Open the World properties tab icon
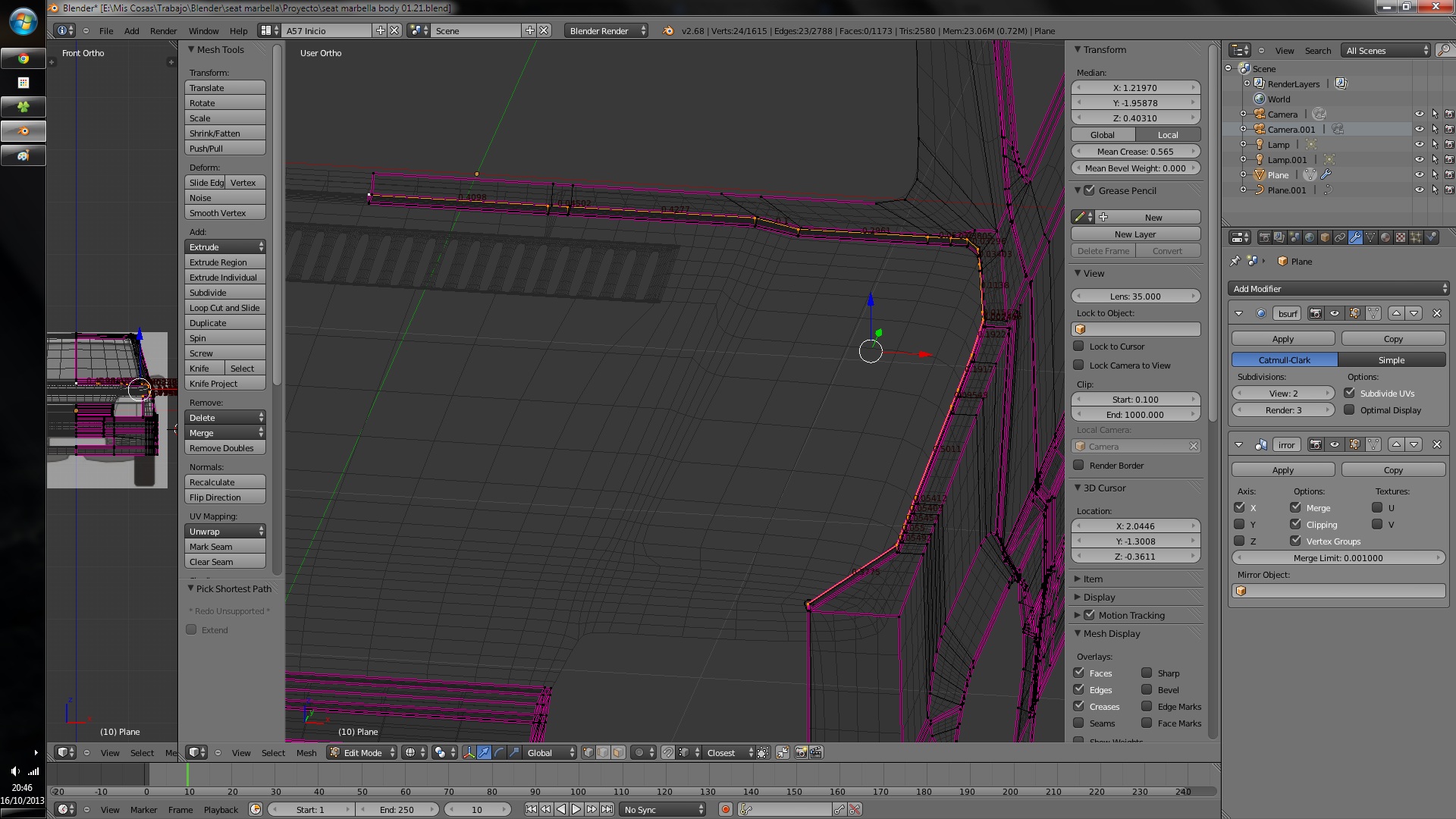The height and width of the screenshot is (819, 1456). coord(1310,237)
